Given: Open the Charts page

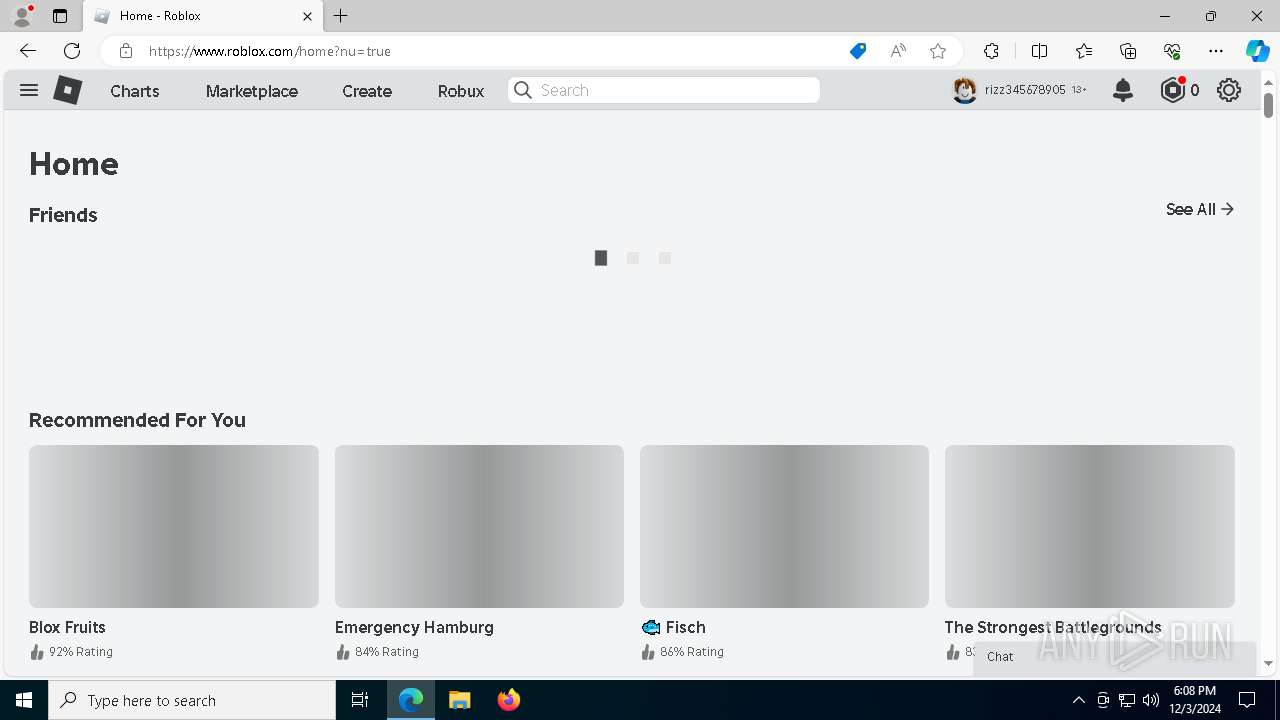Looking at the screenshot, I should [x=135, y=91].
